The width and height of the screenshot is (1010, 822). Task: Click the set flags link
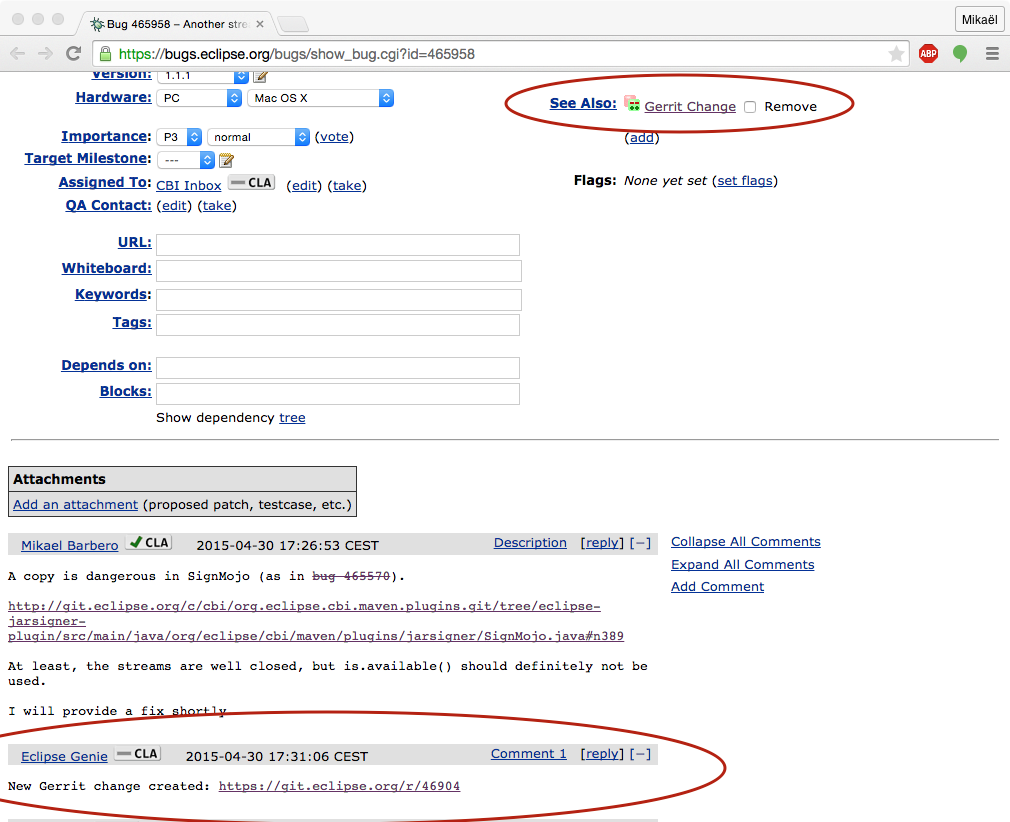click(x=745, y=181)
